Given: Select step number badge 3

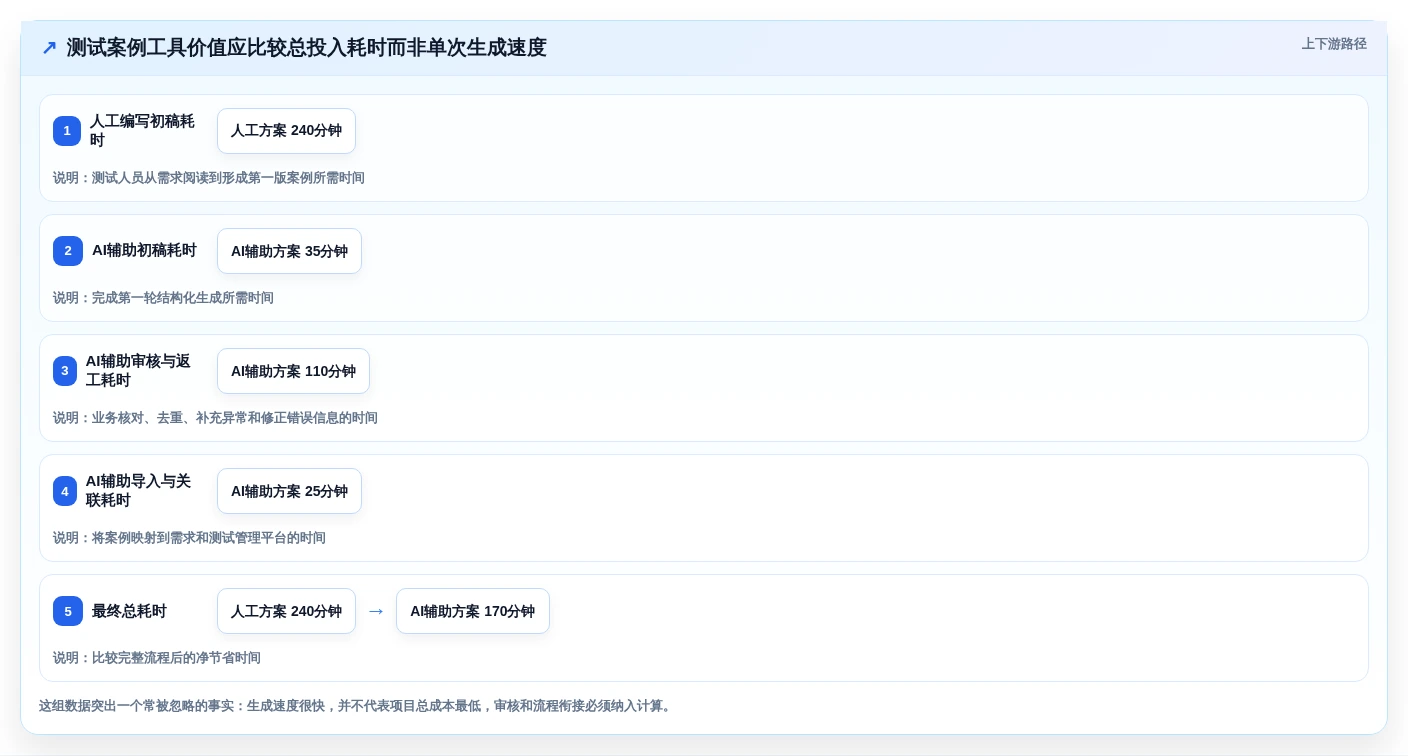Looking at the screenshot, I should (65, 371).
